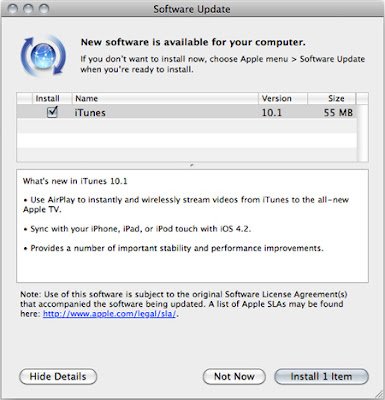
Task: Click the AirPlay bullet text in the details pane
Action: click(186, 204)
